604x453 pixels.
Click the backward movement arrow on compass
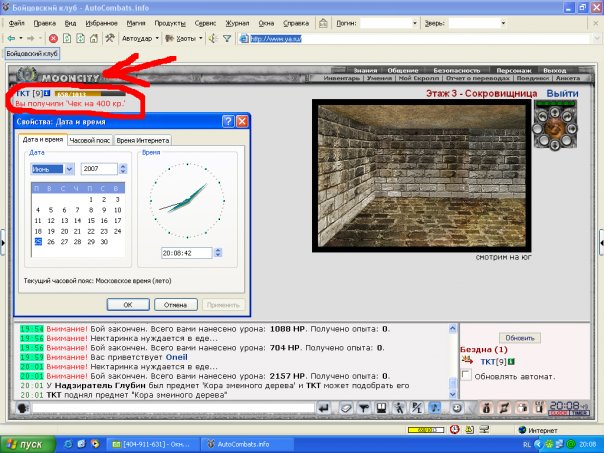555,145
